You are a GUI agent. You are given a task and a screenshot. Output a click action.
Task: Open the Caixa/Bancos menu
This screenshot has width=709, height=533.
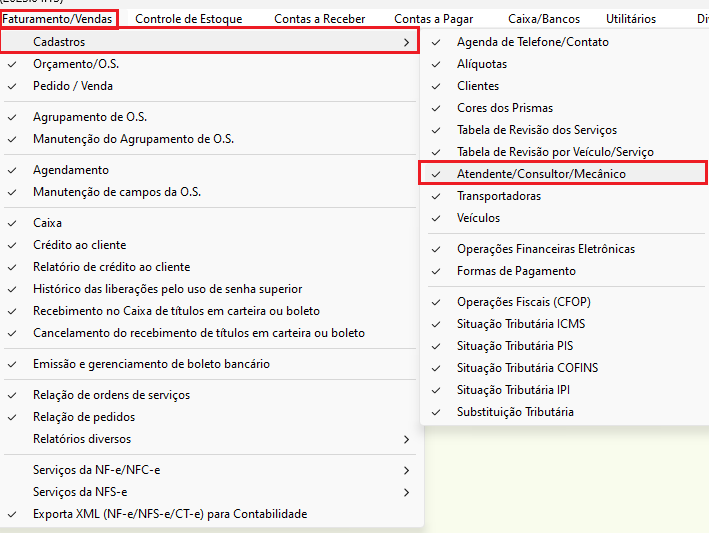(x=543, y=19)
